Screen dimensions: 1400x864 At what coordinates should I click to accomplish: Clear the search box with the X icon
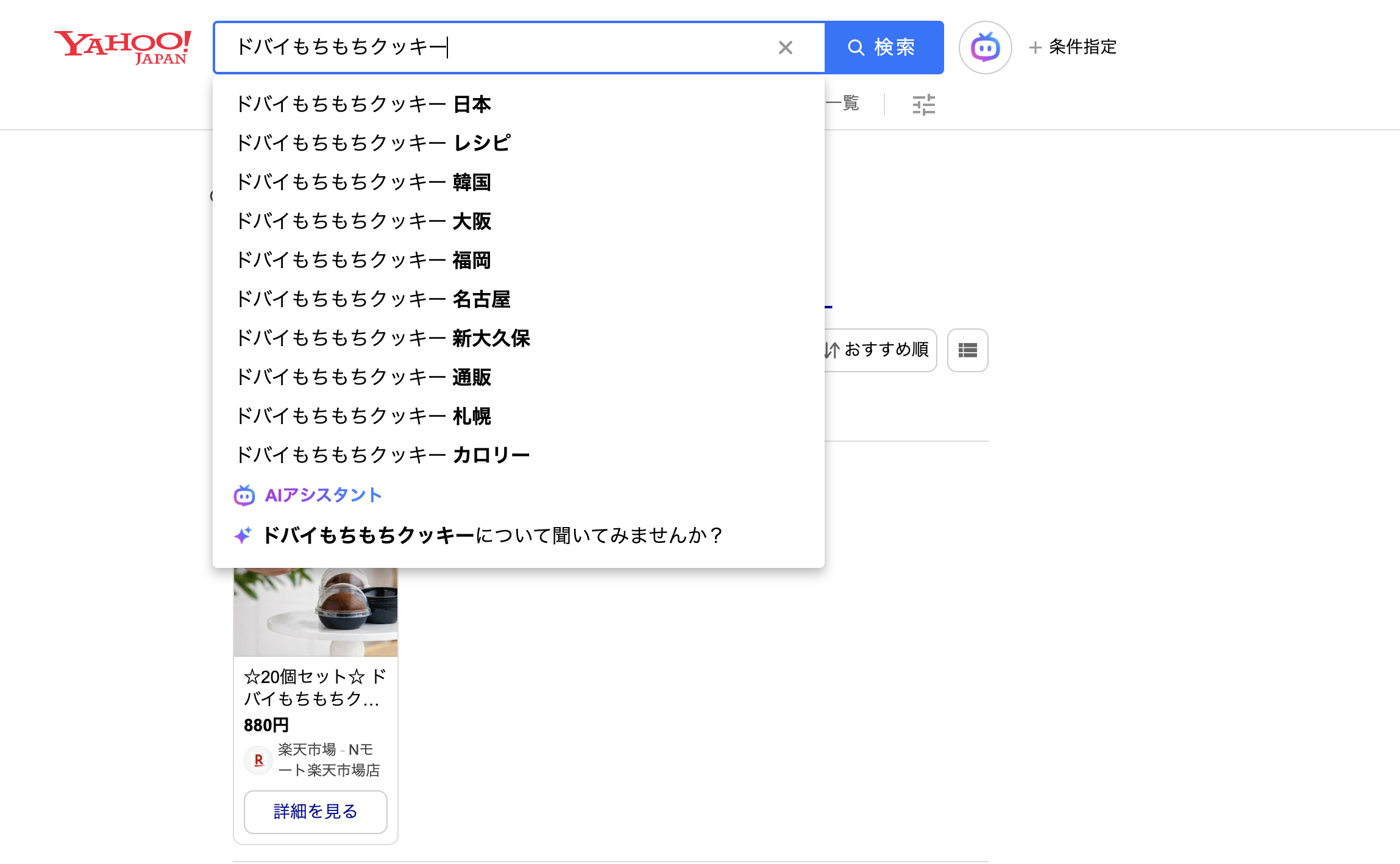[785, 48]
